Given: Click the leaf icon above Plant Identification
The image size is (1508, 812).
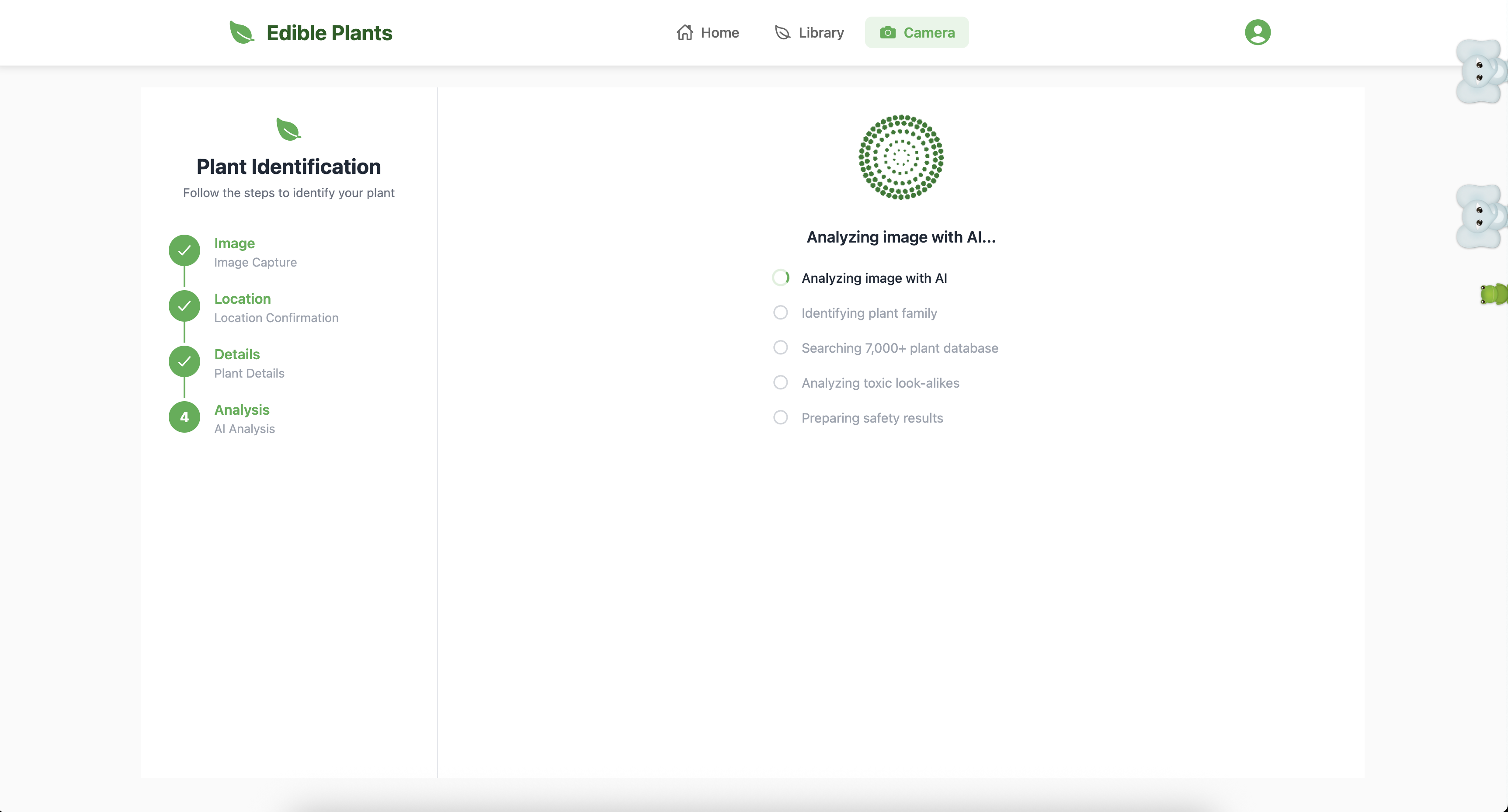Looking at the screenshot, I should (288, 129).
